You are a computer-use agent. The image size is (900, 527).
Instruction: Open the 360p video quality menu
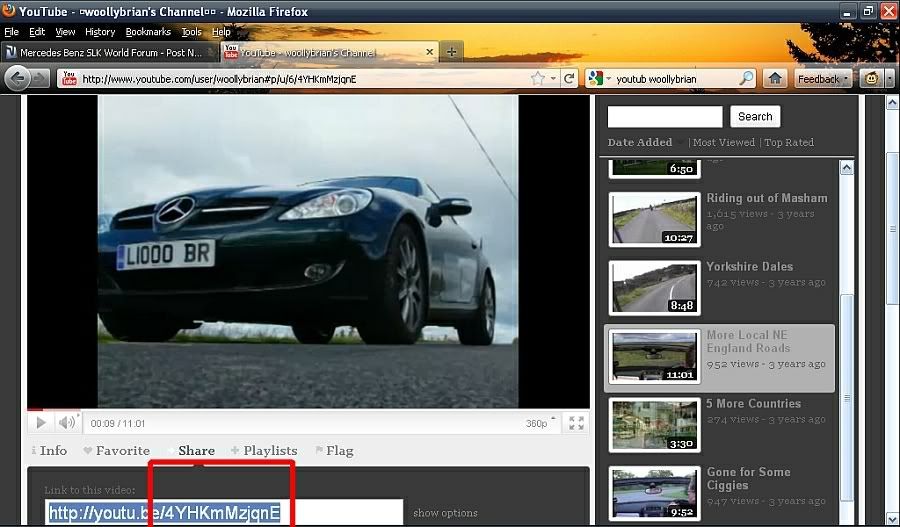click(540, 423)
